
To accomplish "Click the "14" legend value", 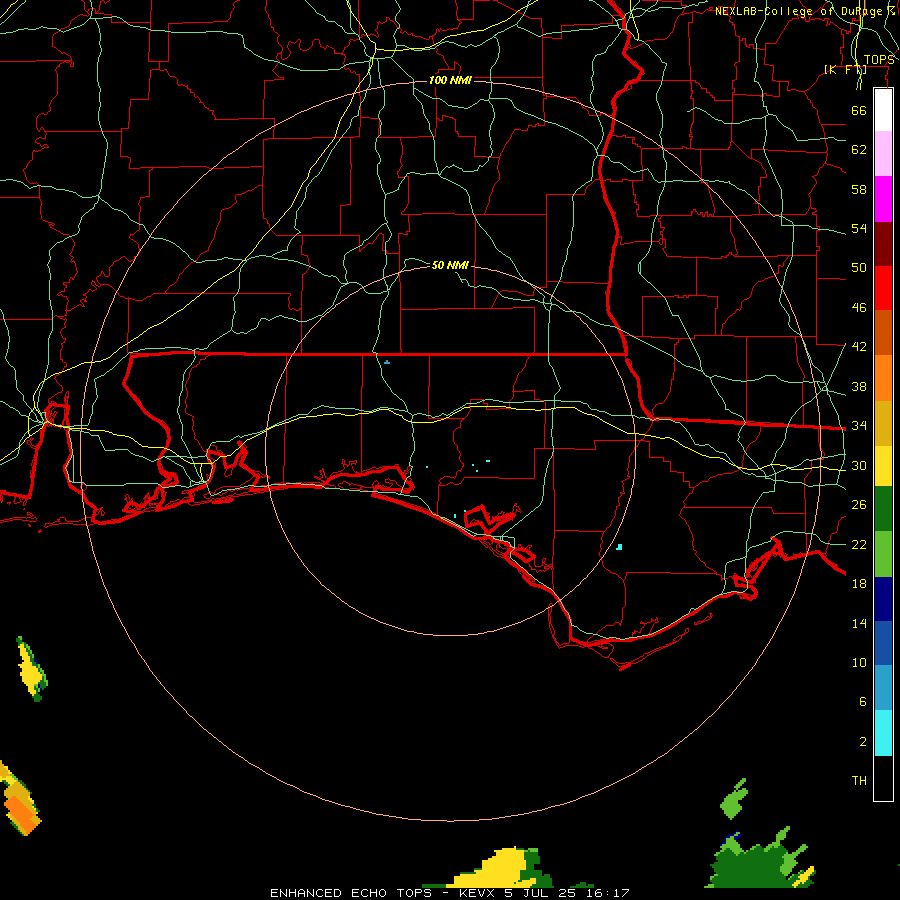I will pyautogui.click(x=859, y=623).
